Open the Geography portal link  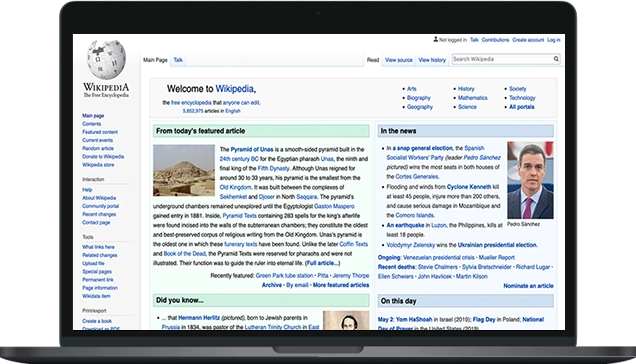point(420,107)
